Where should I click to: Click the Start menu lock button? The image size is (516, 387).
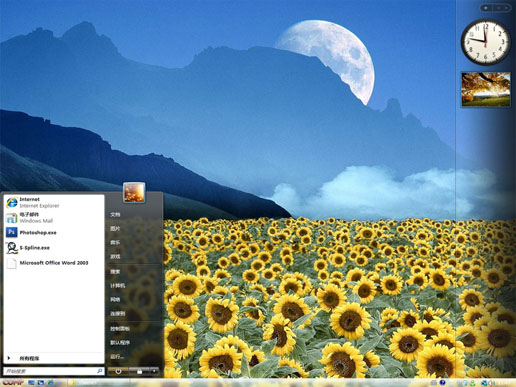(x=139, y=371)
